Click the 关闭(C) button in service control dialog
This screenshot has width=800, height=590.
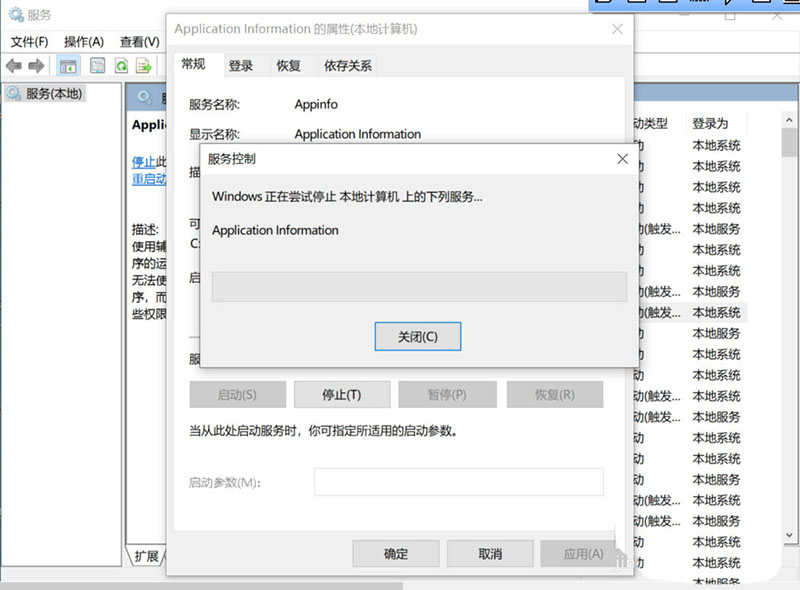(418, 336)
